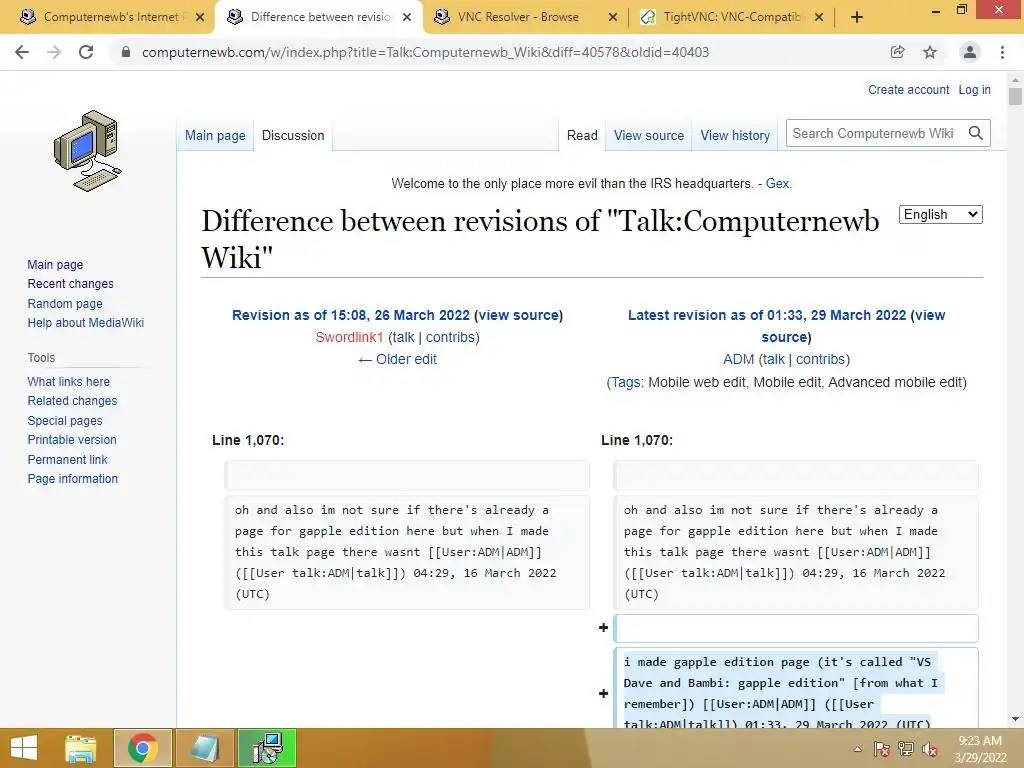Click the Gex link in the banner
The height and width of the screenshot is (768, 1024).
(x=777, y=184)
